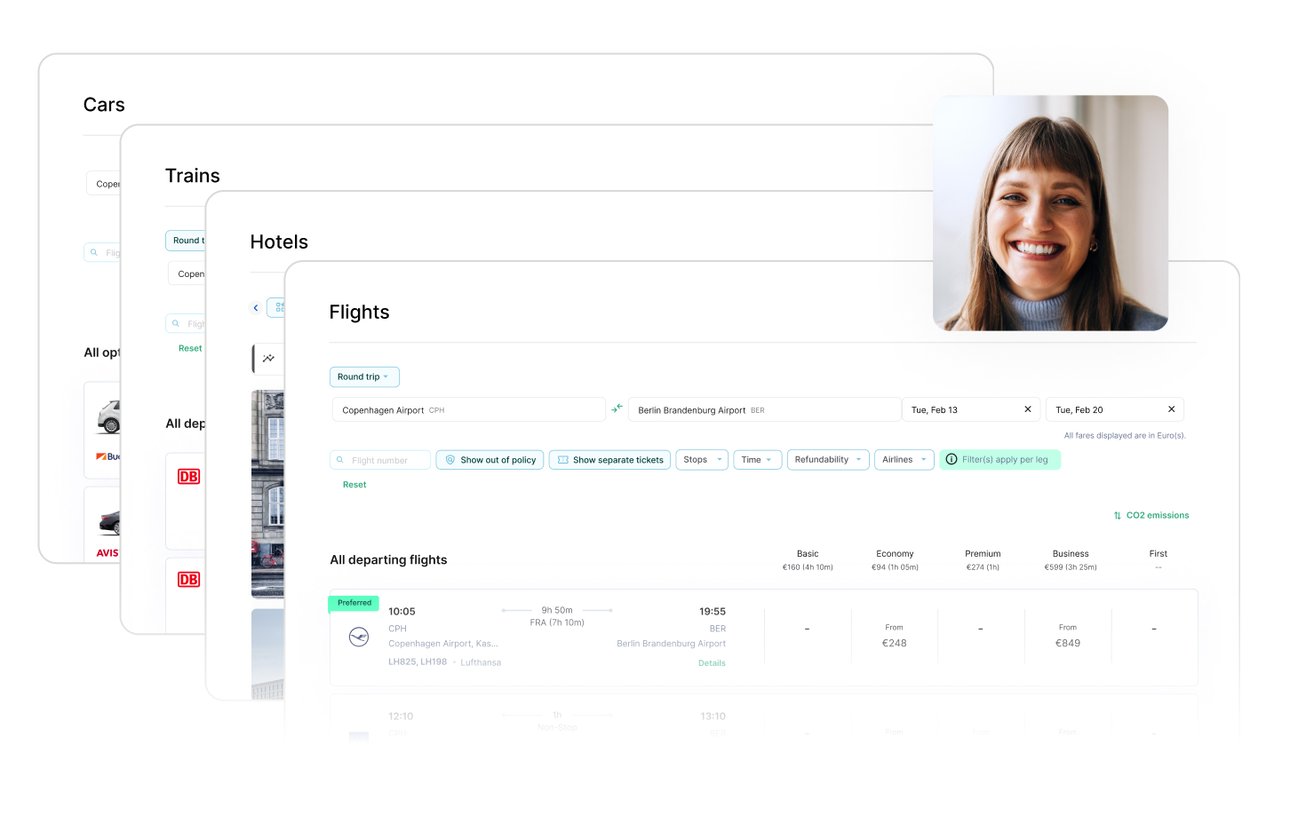Toggle Show separate tickets filter
This screenshot has width=1290, height=824.
610,460
